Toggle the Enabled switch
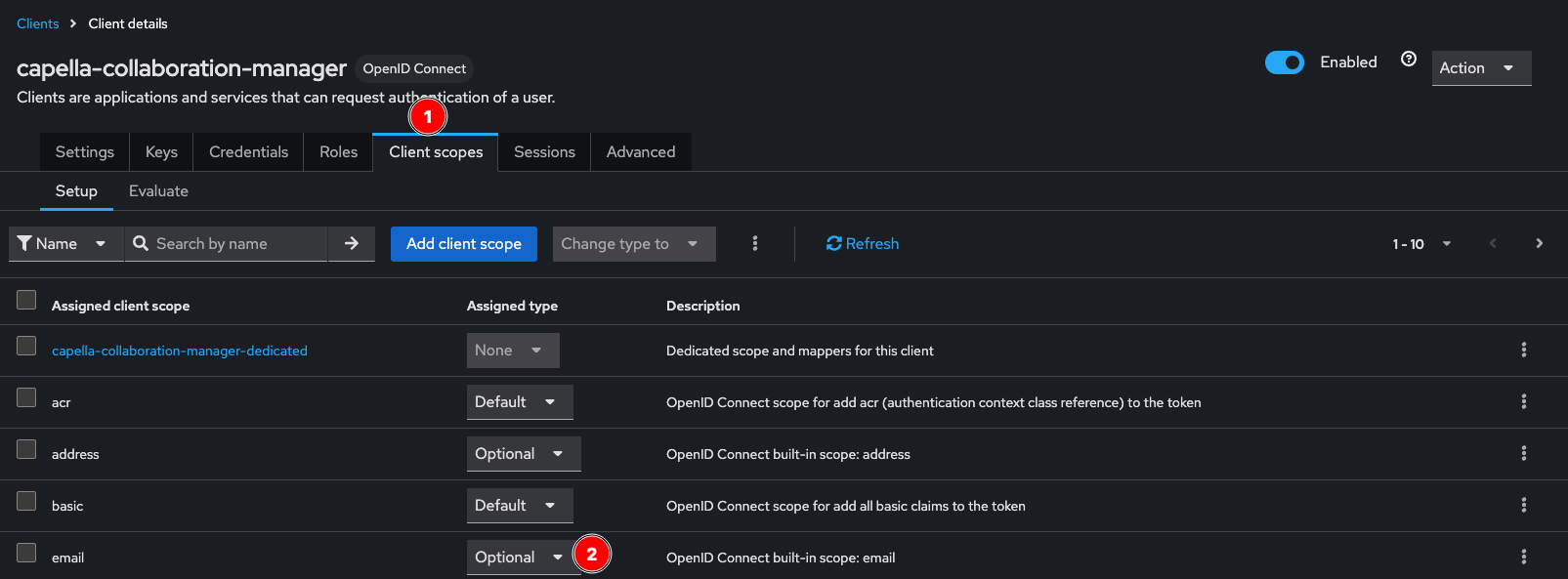This screenshot has height=579, width=1568. 1285,62
